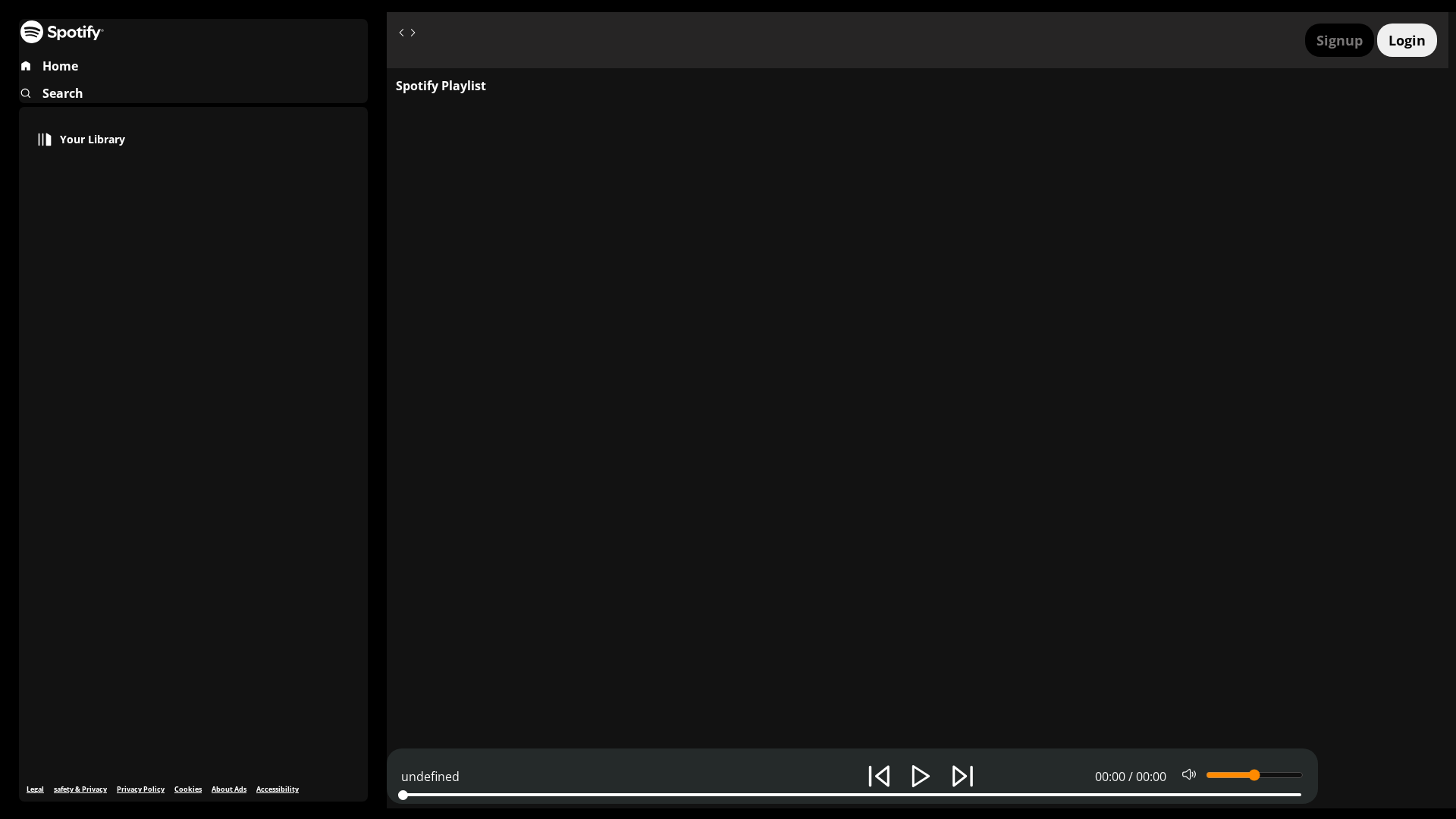Click the Login button

[x=1407, y=40]
